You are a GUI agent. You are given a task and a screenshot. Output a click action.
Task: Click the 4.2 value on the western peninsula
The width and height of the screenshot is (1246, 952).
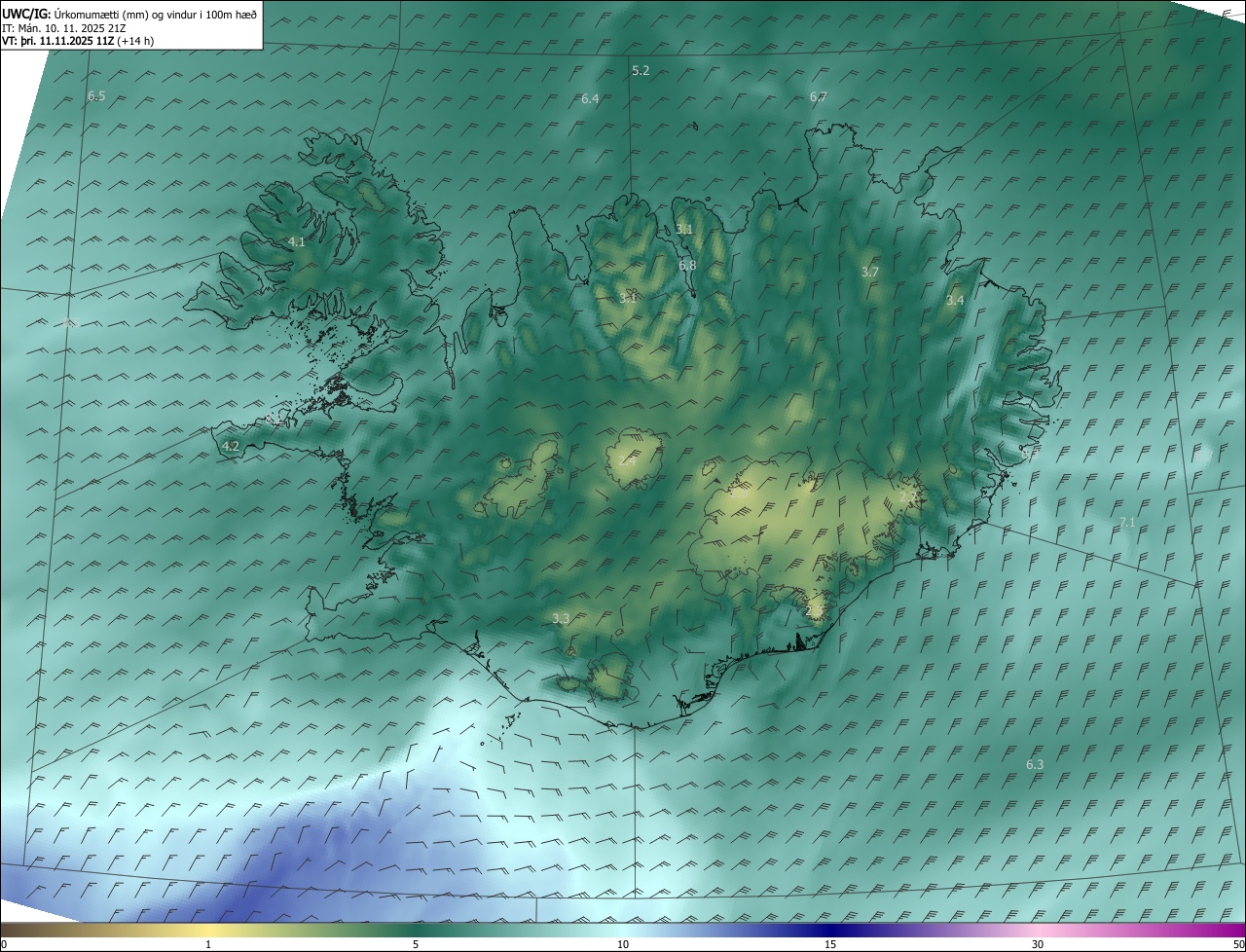[x=231, y=446]
